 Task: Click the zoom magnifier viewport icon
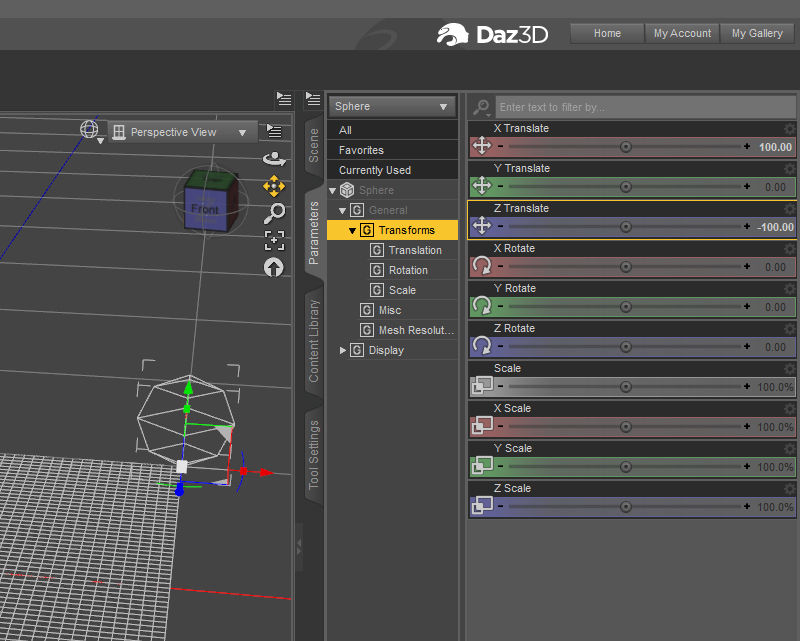(x=273, y=212)
